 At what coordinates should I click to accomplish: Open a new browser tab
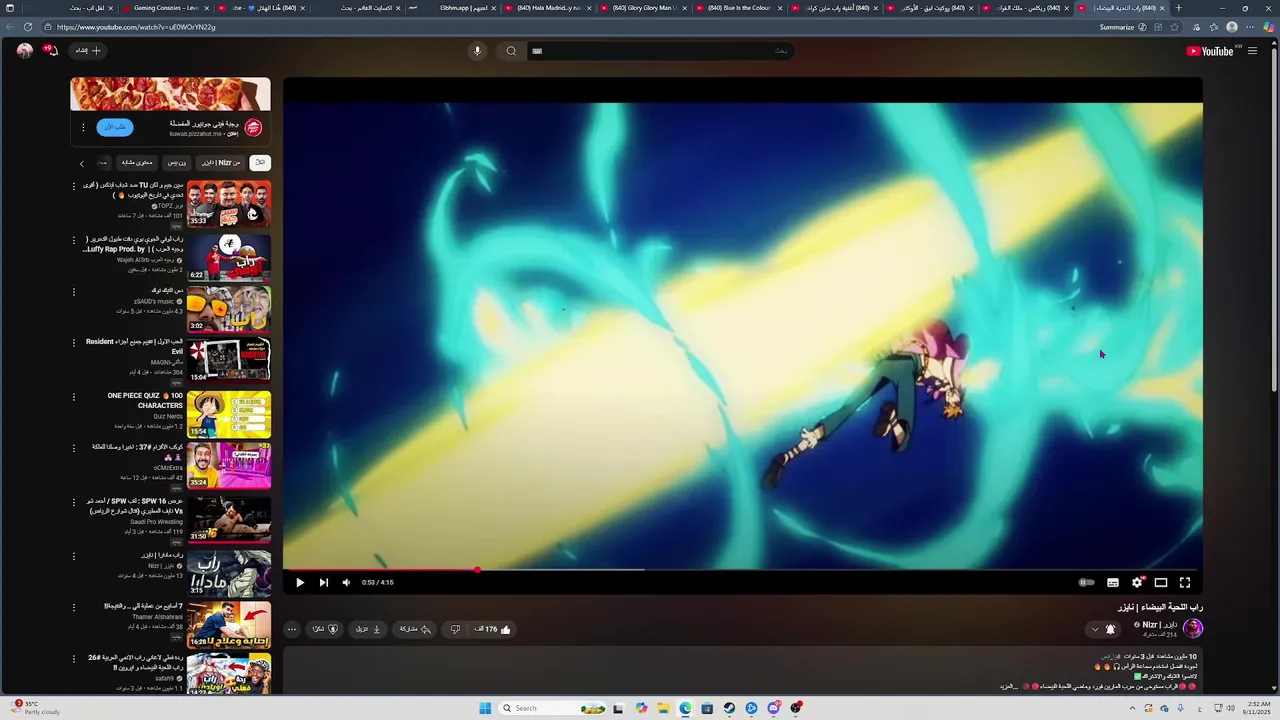coord(1178,8)
